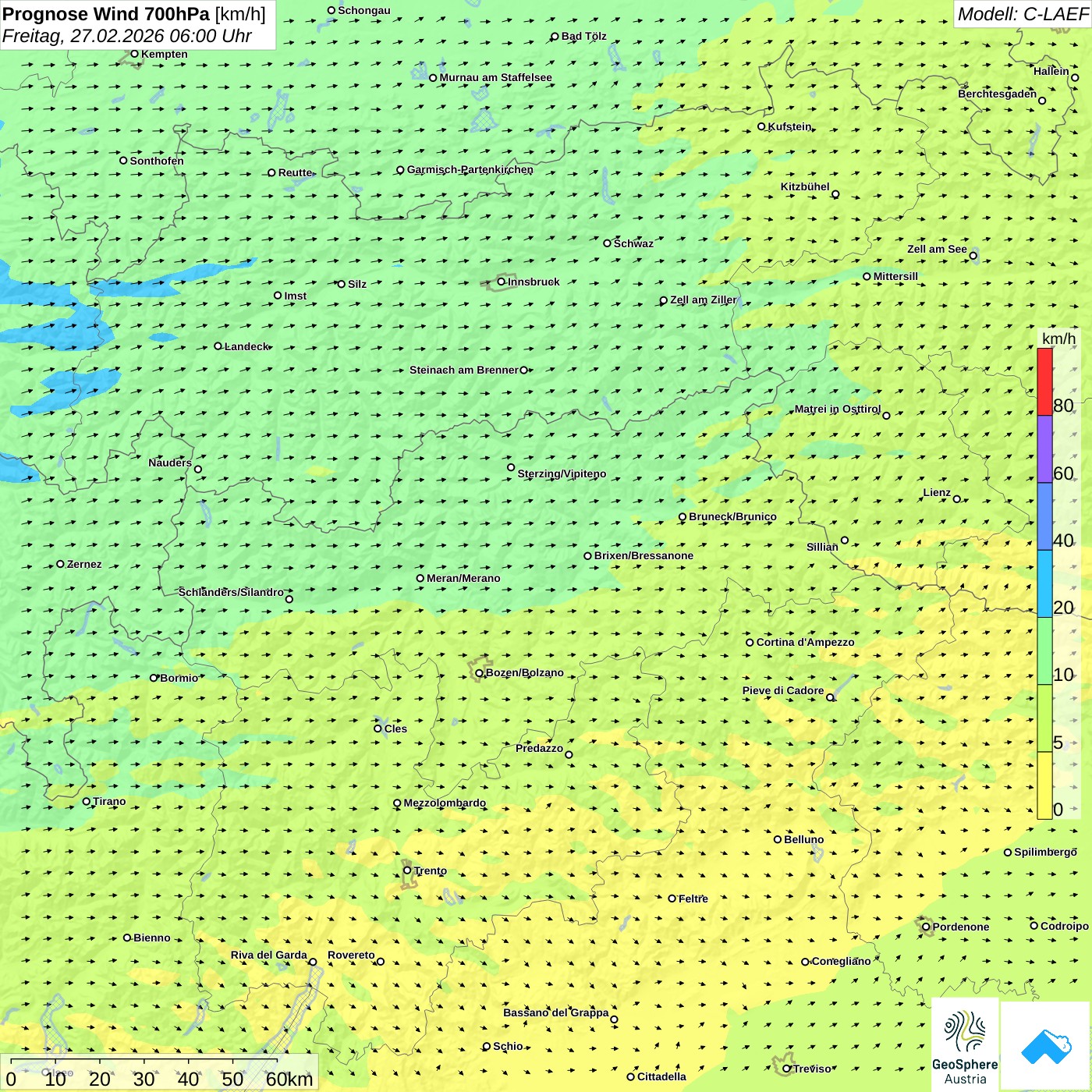
Task: Click the Tirano location circle
Action: 87,801
